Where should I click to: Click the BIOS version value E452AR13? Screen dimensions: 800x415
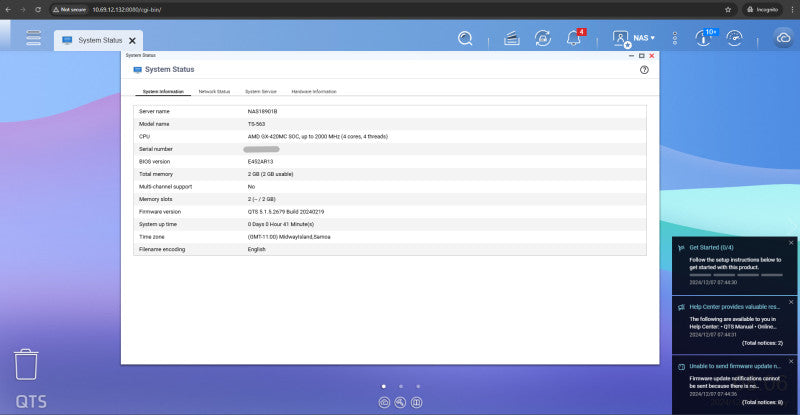tap(260, 161)
